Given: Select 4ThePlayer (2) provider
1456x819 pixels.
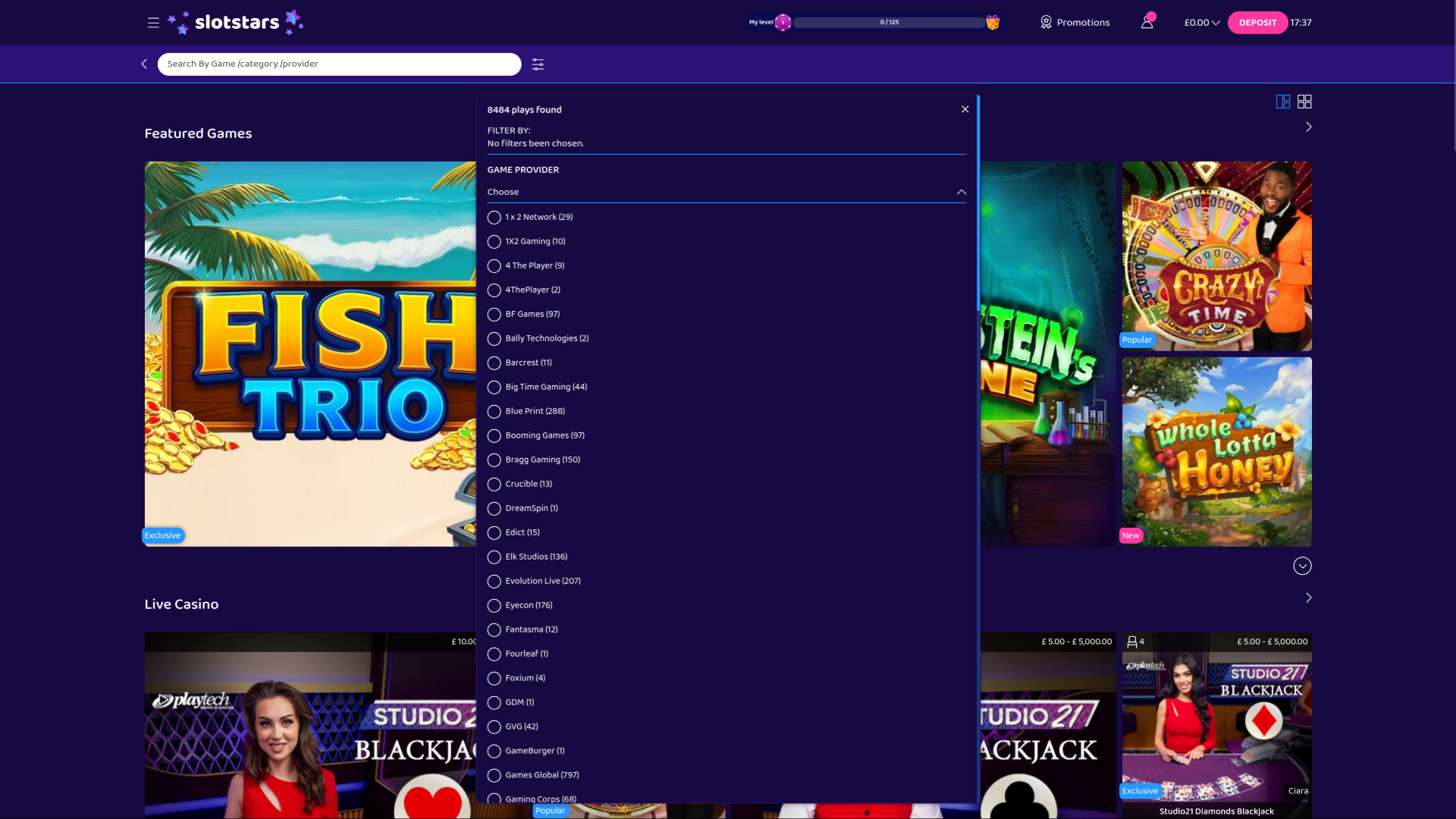Looking at the screenshot, I should coord(524,290).
